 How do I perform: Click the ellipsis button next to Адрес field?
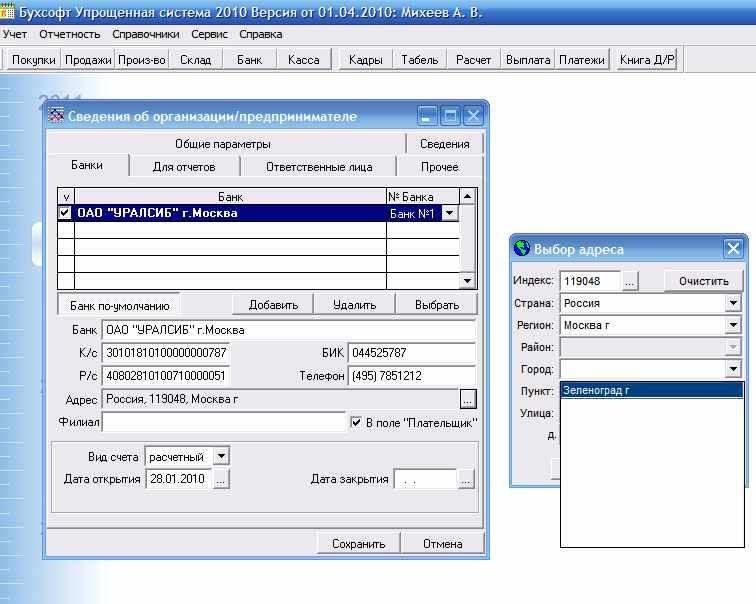pos(467,400)
